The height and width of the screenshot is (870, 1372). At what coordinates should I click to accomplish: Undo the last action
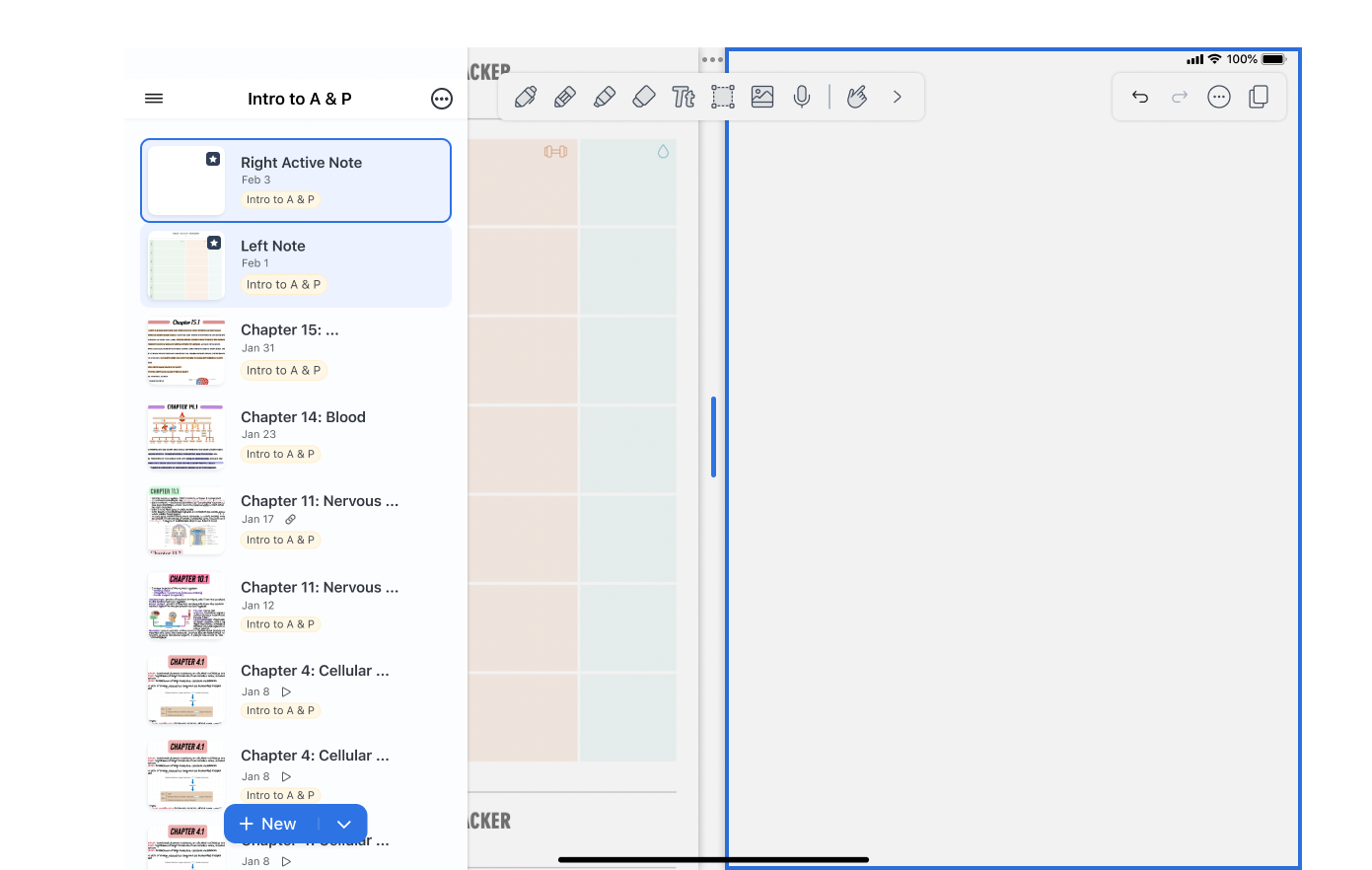[x=1140, y=97]
